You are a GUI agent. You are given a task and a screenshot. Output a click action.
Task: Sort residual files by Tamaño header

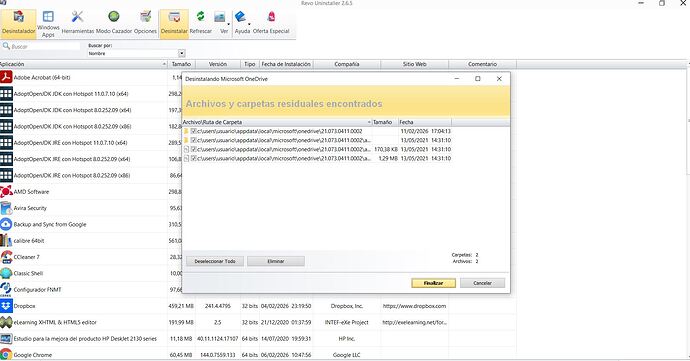pyautogui.click(x=385, y=122)
